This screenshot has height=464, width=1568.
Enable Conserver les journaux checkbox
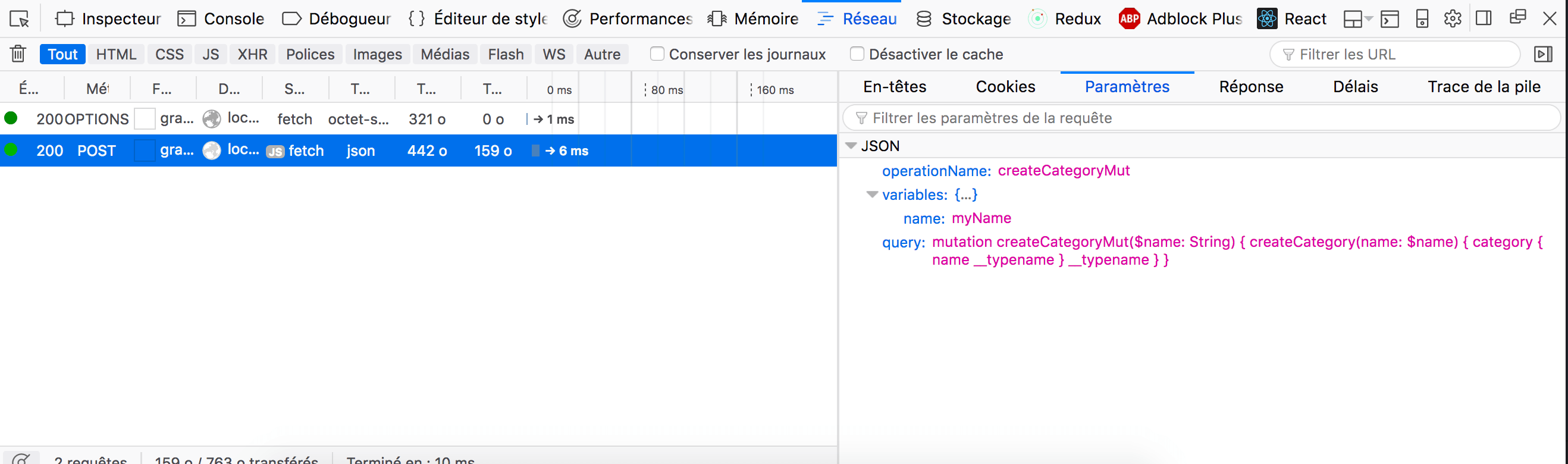coord(657,54)
